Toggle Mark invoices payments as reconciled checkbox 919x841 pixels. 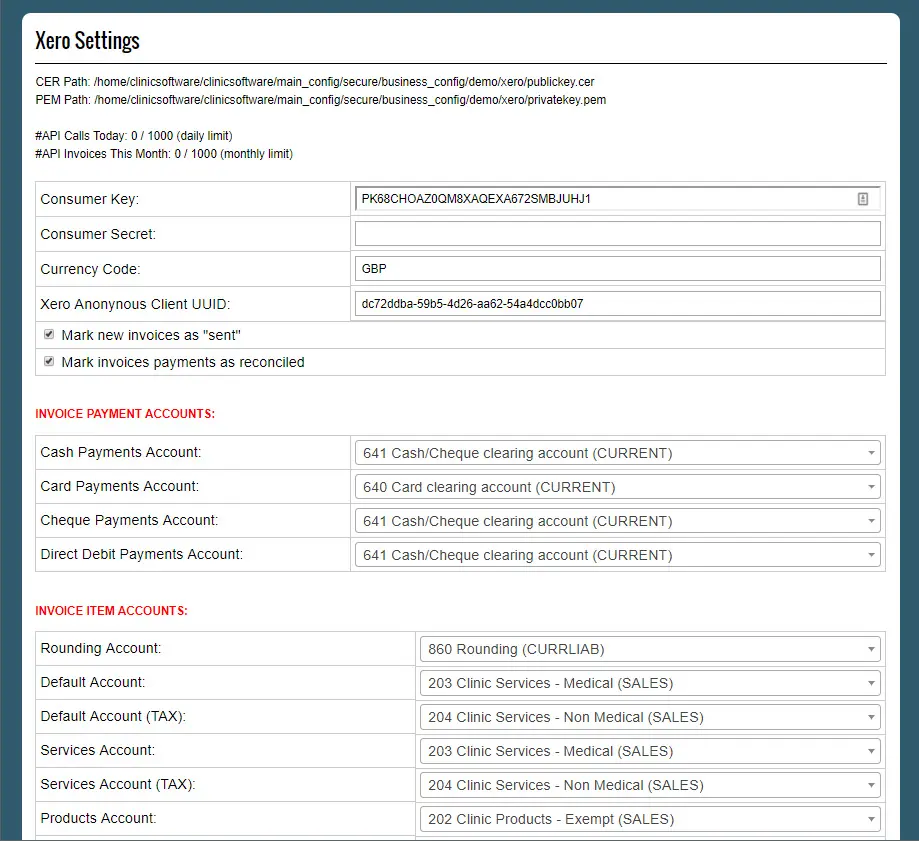point(49,361)
